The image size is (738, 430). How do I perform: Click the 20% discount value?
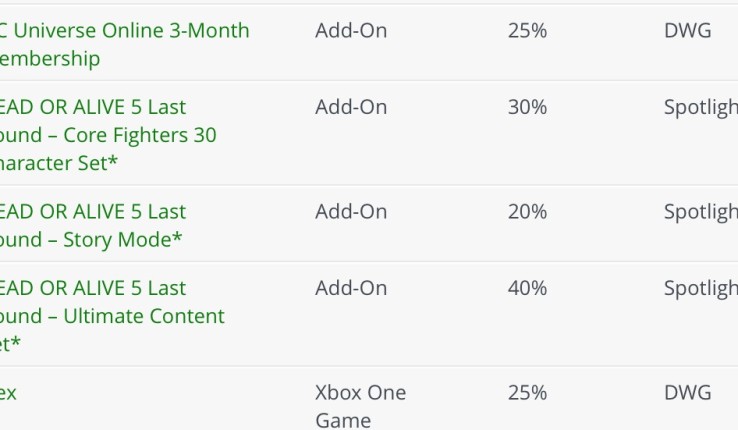click(527, 212)
